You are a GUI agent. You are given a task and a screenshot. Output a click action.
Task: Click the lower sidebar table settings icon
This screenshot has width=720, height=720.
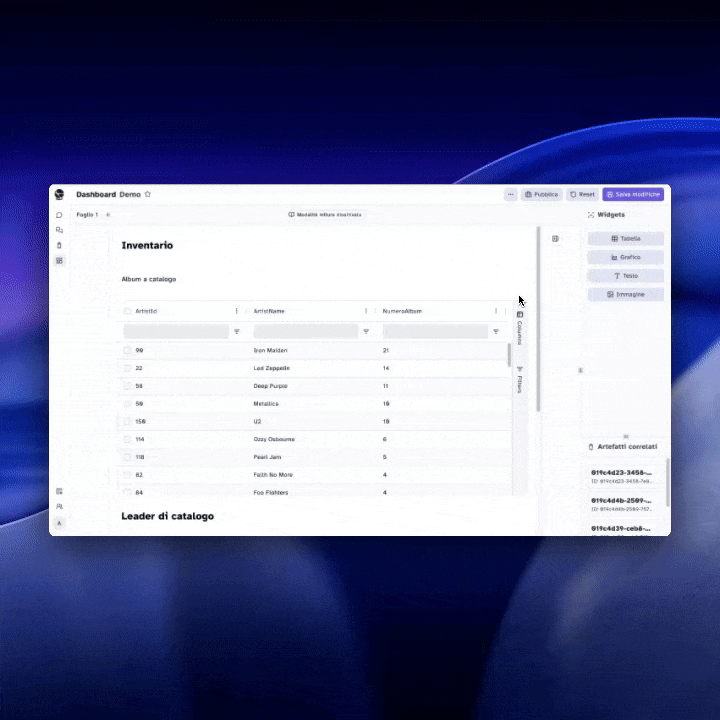tap(59, 491)
